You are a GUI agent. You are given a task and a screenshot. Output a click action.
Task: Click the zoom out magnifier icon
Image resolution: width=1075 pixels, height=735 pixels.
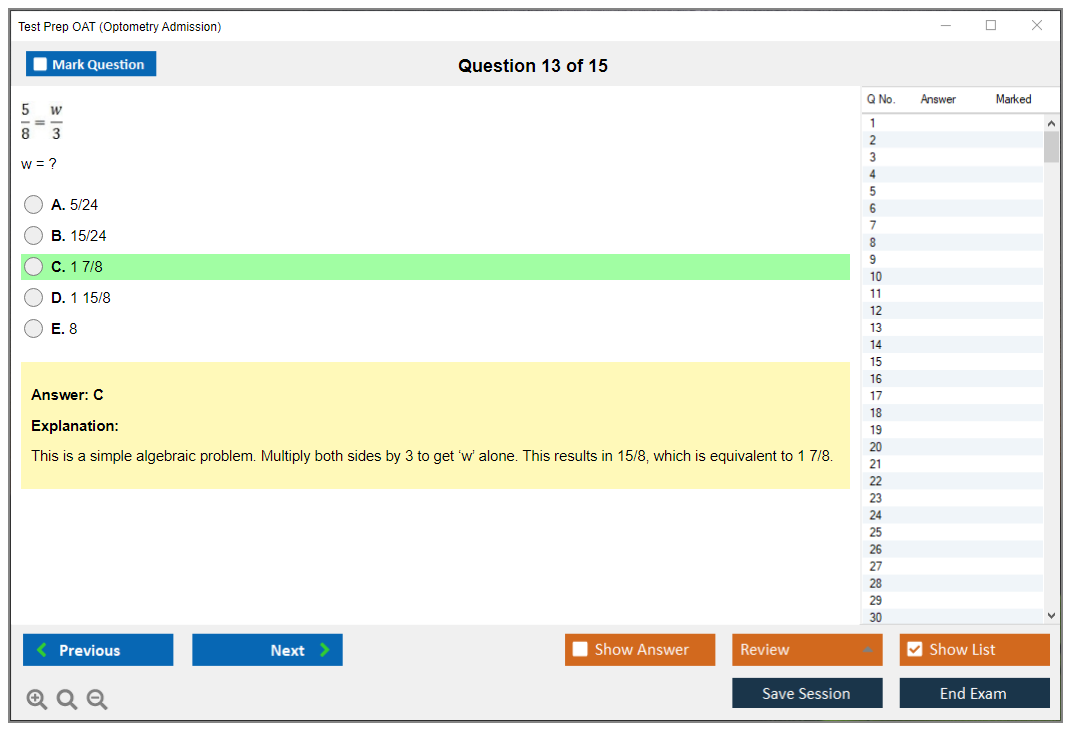point(97,700)
